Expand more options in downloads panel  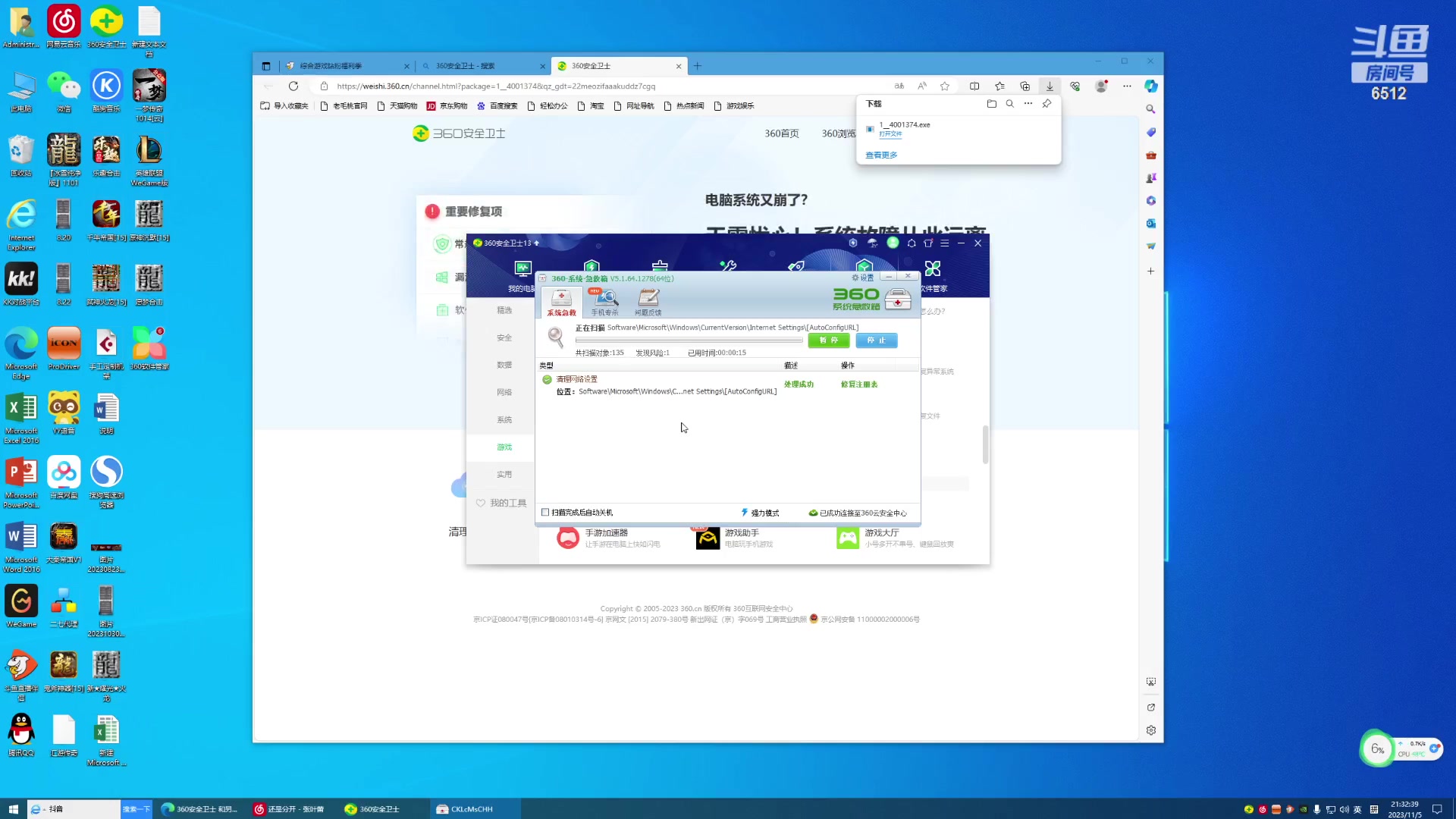pyautogui.click(x=1028, y=104)
